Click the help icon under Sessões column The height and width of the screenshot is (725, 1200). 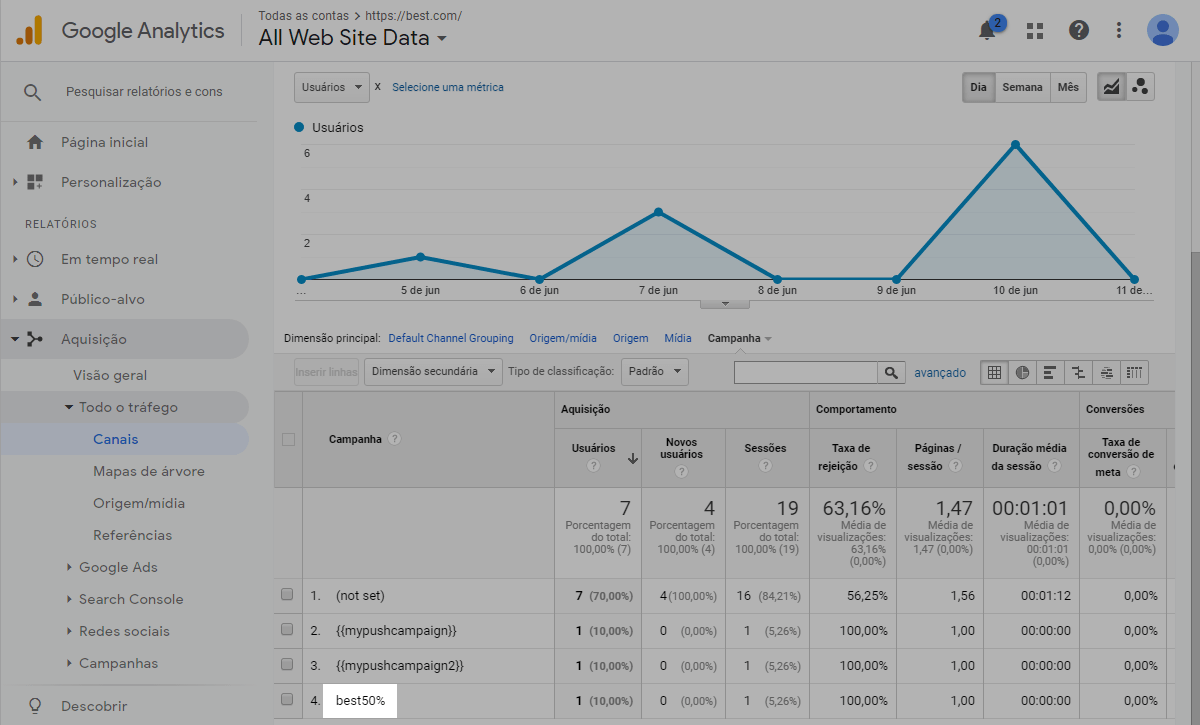(x=765, y=466)
